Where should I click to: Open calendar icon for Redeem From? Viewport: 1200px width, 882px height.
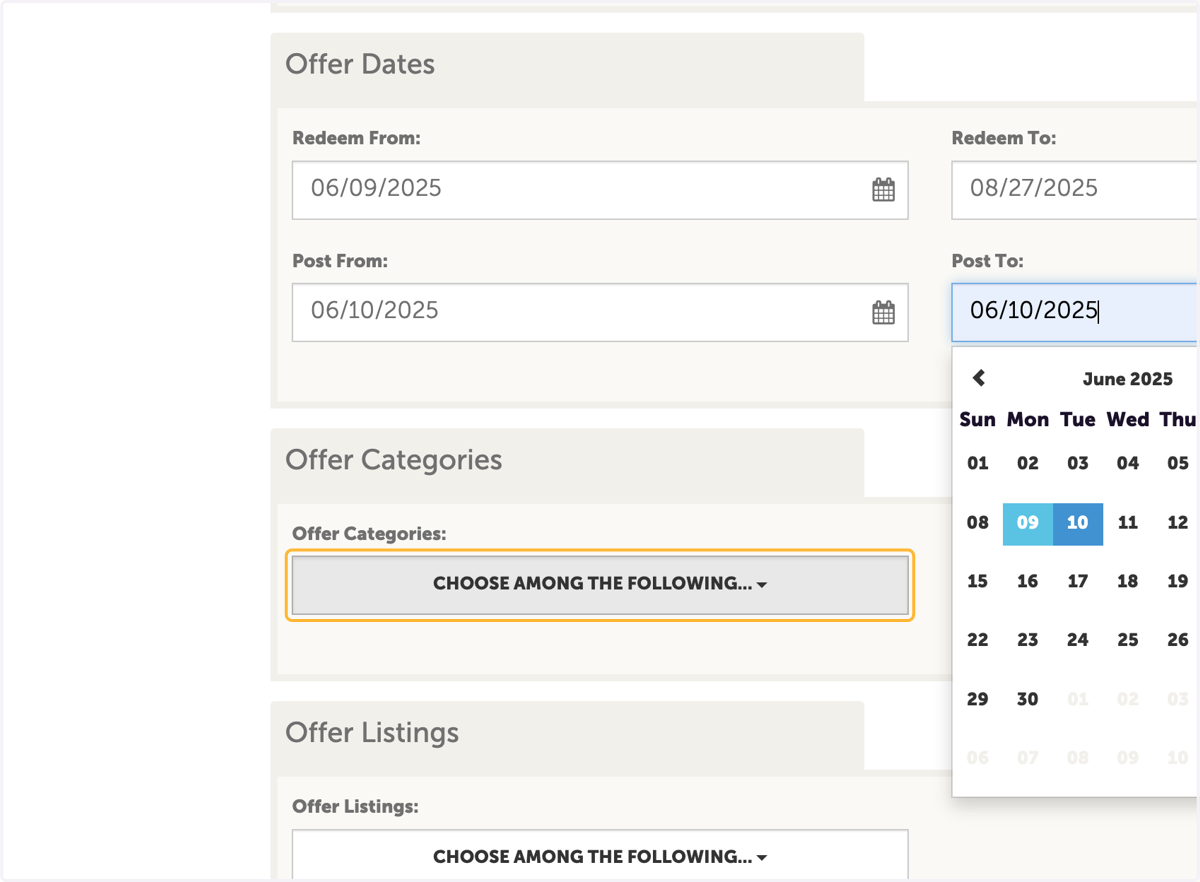tap(883, 190)
